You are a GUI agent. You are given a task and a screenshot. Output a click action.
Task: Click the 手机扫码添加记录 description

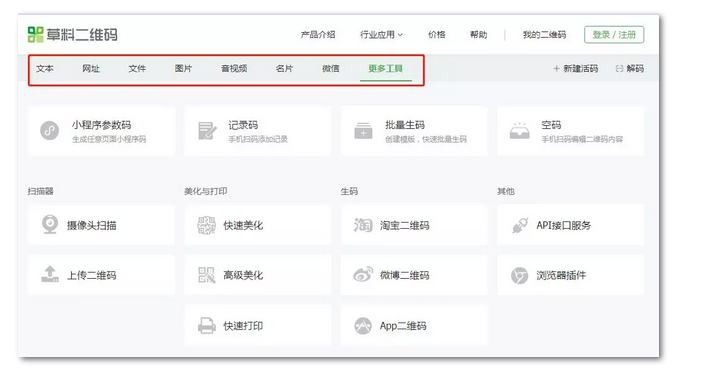coord(258,139)
